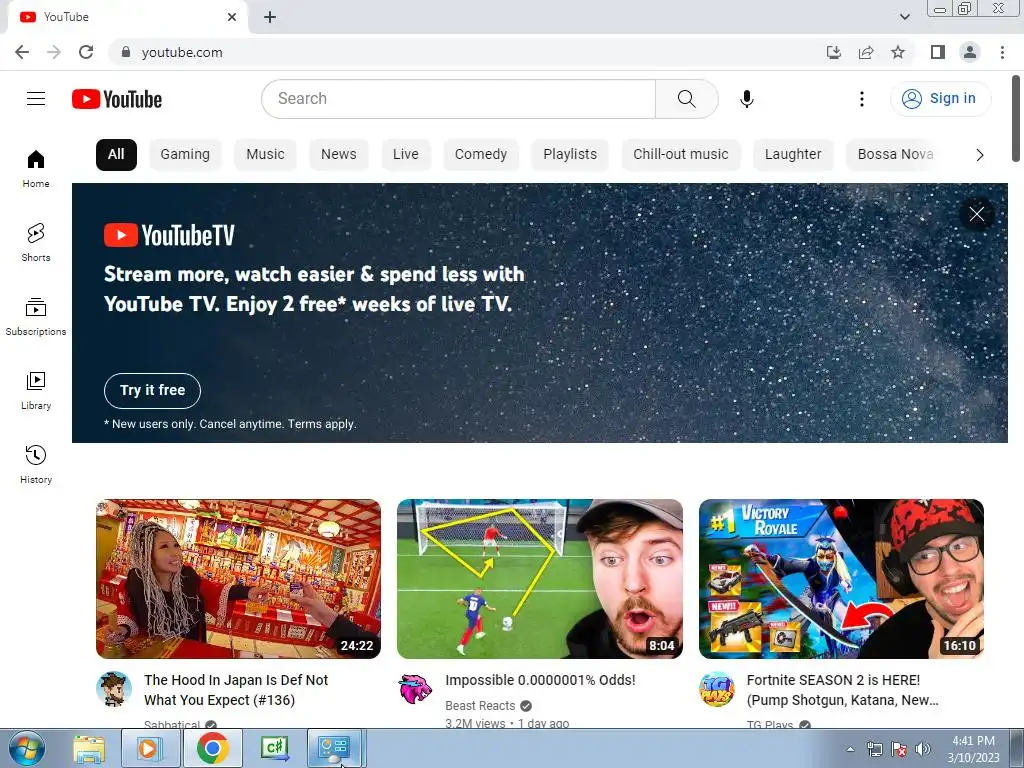Open the C# taskbar application
Viewport: 1024px width, 768px height.
point(274,748)
